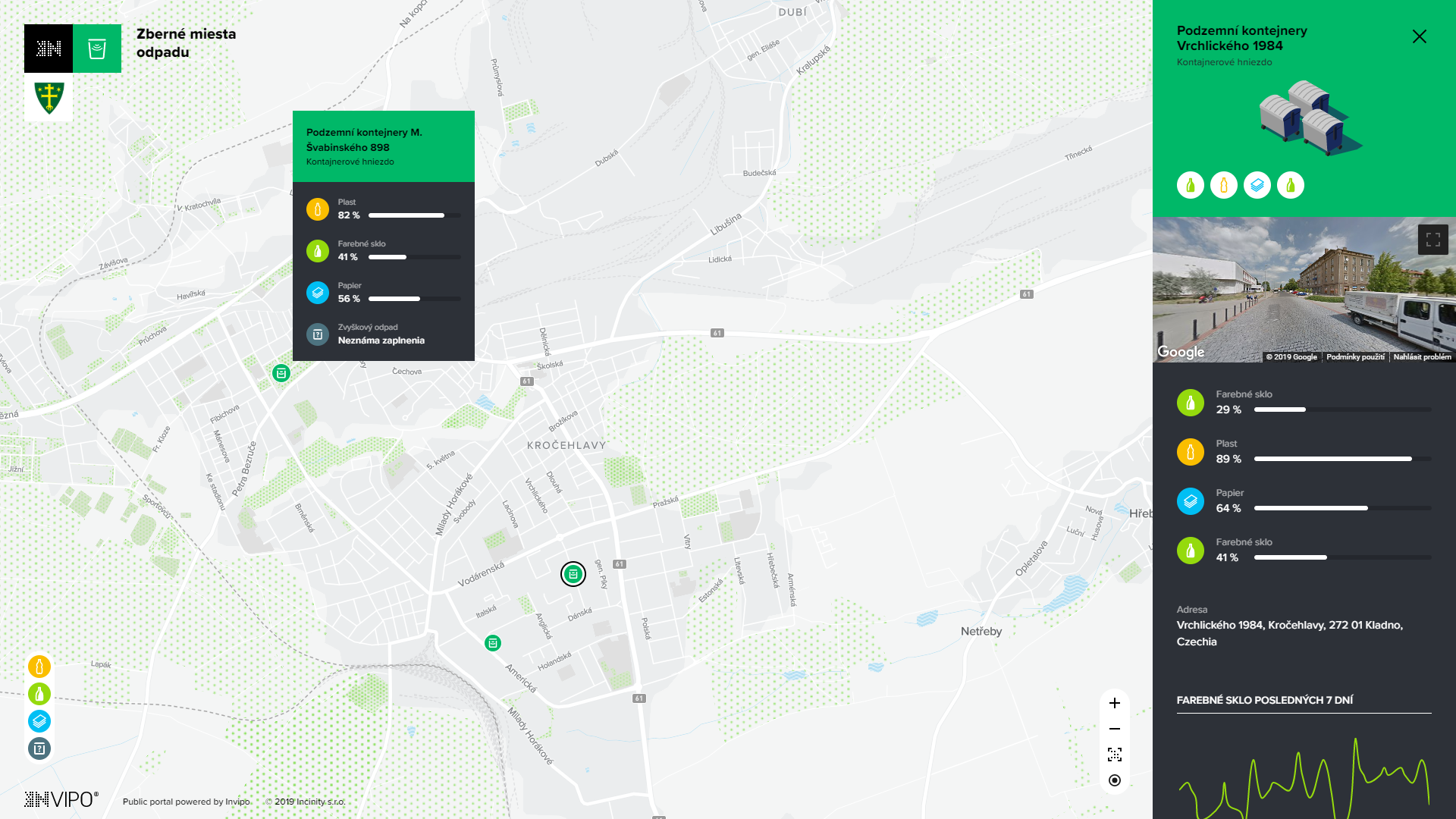Screen dimensions: 1456x819
Task: Toggle the yellow plastic filter in map legend
Action: [39, 667]
